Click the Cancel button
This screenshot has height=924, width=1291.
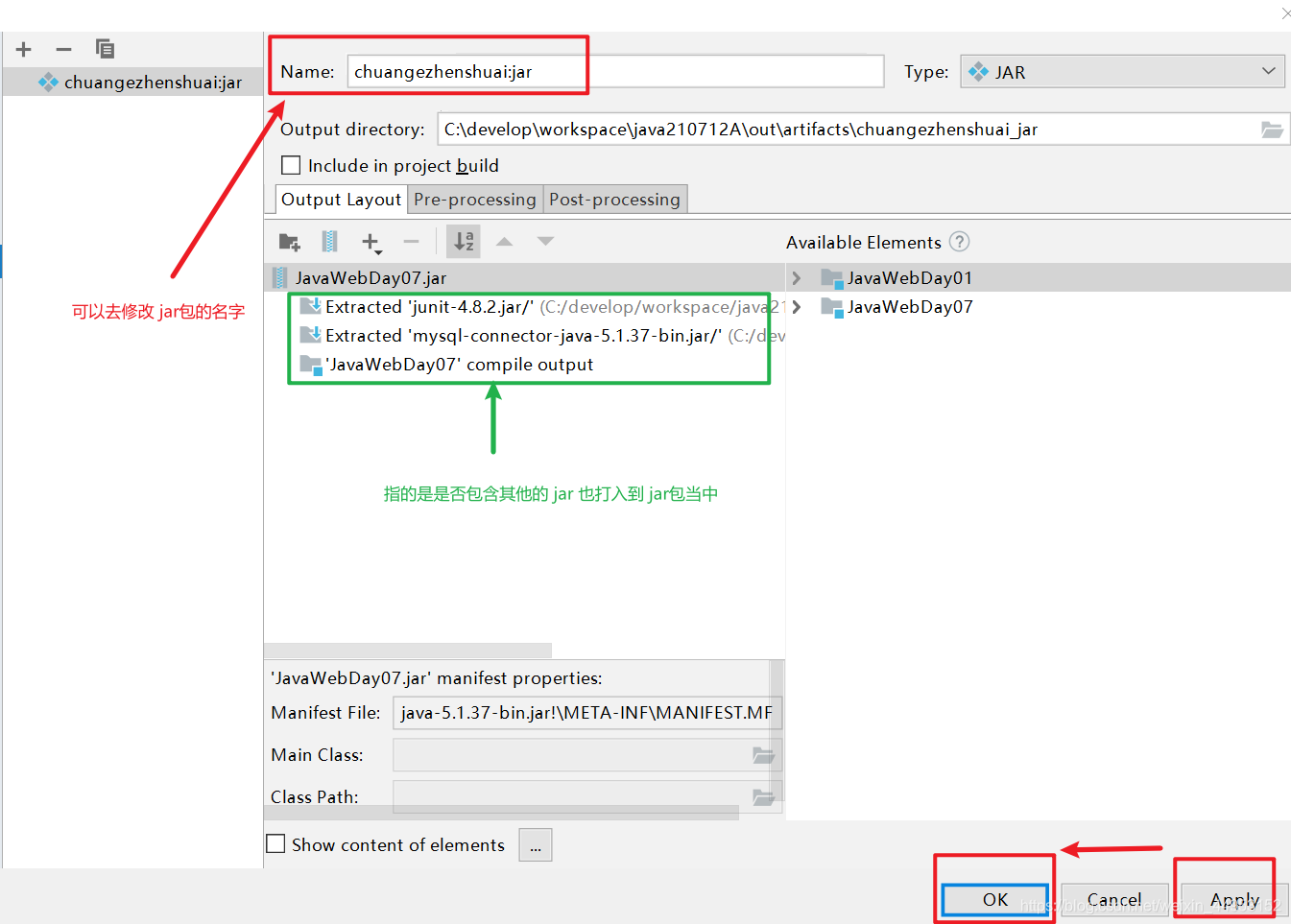[x=1114, y=900]
